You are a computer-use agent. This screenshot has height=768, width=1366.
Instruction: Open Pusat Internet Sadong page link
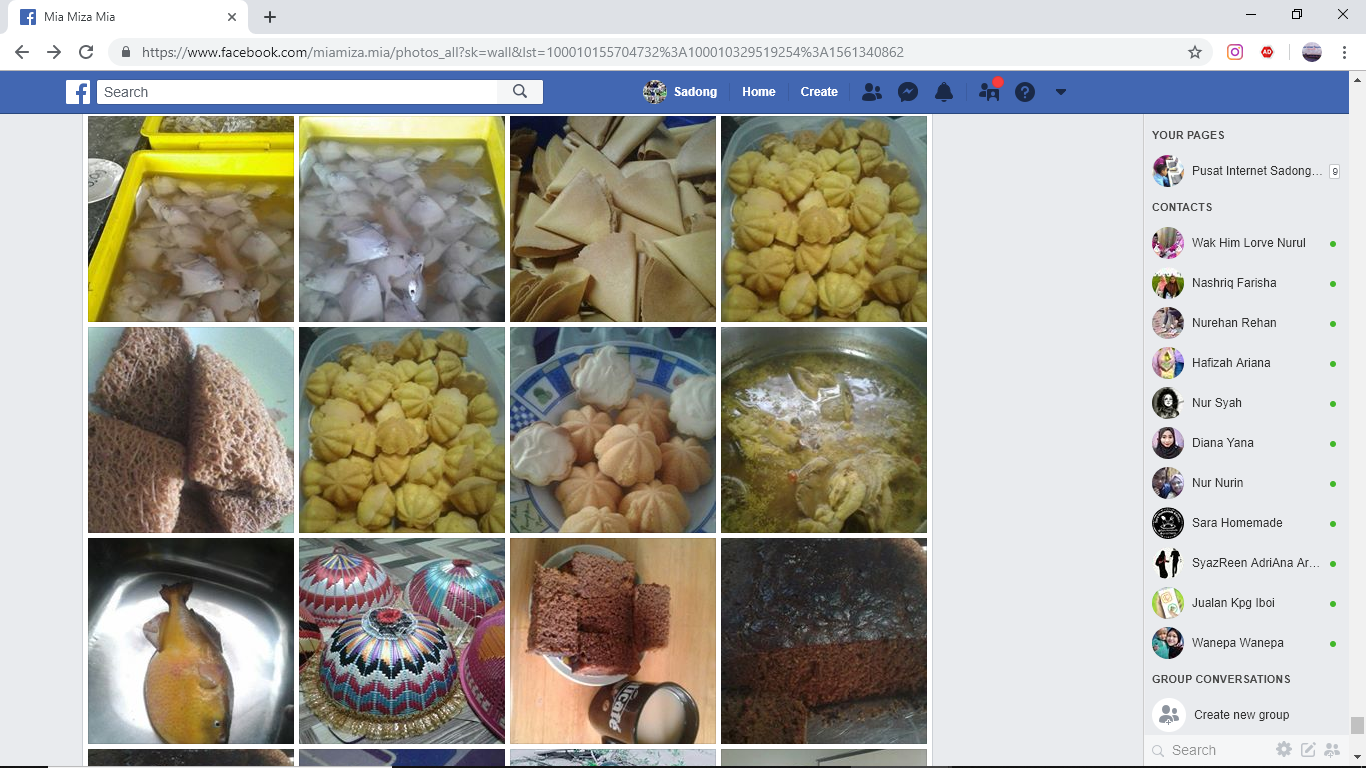click(1255, 171)
